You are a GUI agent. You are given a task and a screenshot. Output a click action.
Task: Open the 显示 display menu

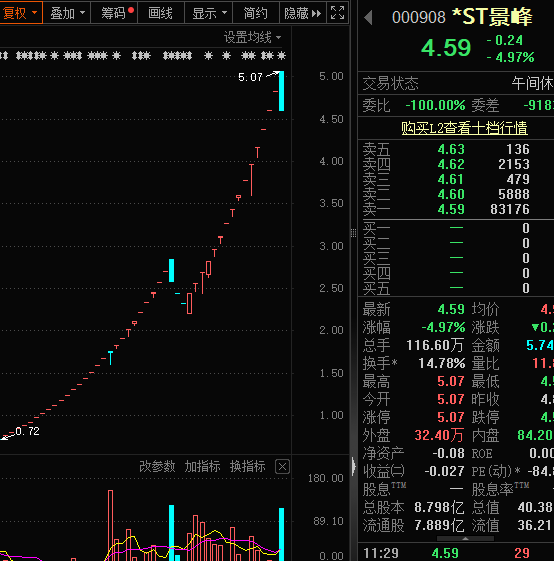(209, 13)
